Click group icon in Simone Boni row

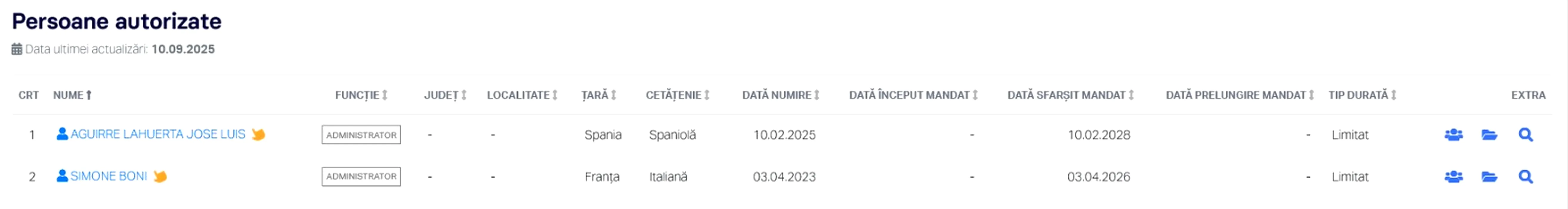tap(1453, 177)
